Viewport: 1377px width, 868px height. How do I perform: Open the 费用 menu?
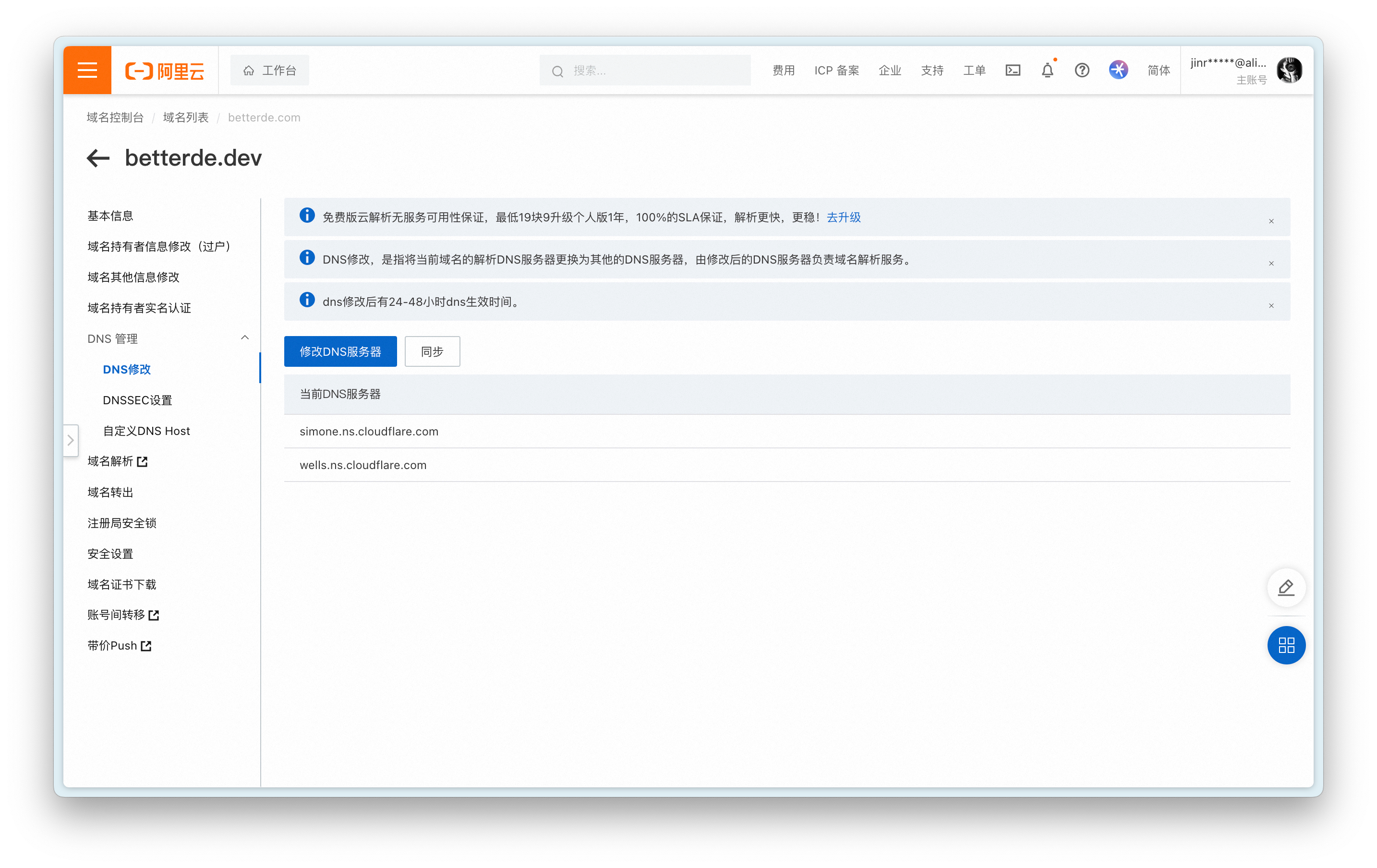click(784, 70)
